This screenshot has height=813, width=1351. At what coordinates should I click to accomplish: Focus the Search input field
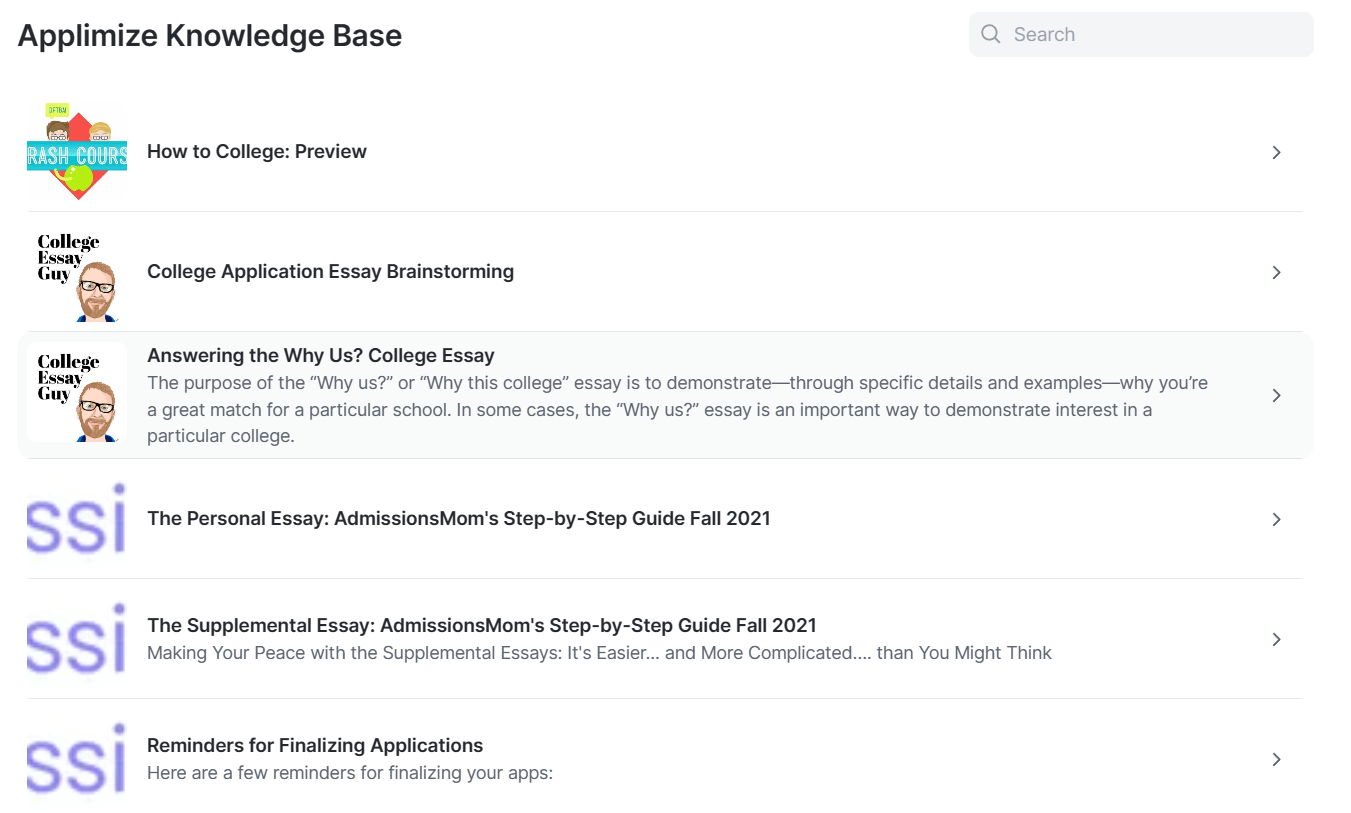point(1141,34)
